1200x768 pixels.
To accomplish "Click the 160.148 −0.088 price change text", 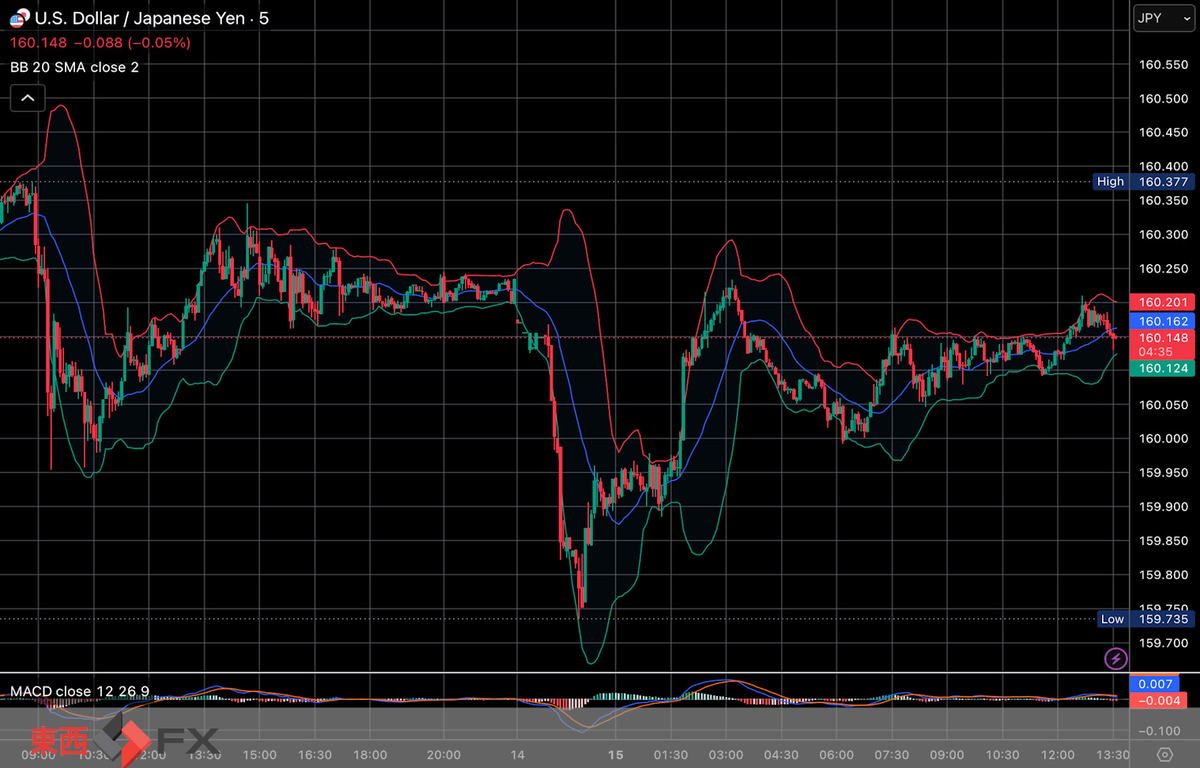I will [100, 43].
